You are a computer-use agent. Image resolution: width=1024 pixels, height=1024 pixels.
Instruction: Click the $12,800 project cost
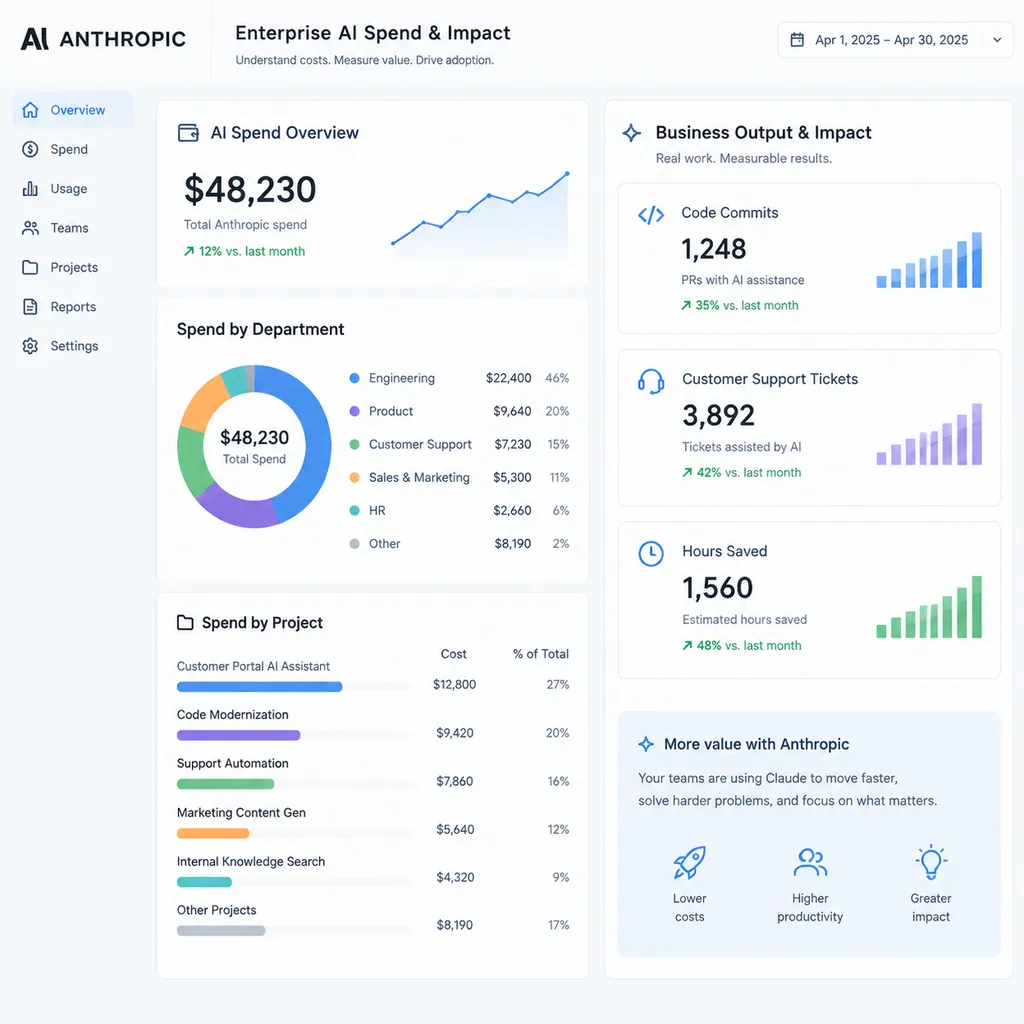[x=455, y=684]
